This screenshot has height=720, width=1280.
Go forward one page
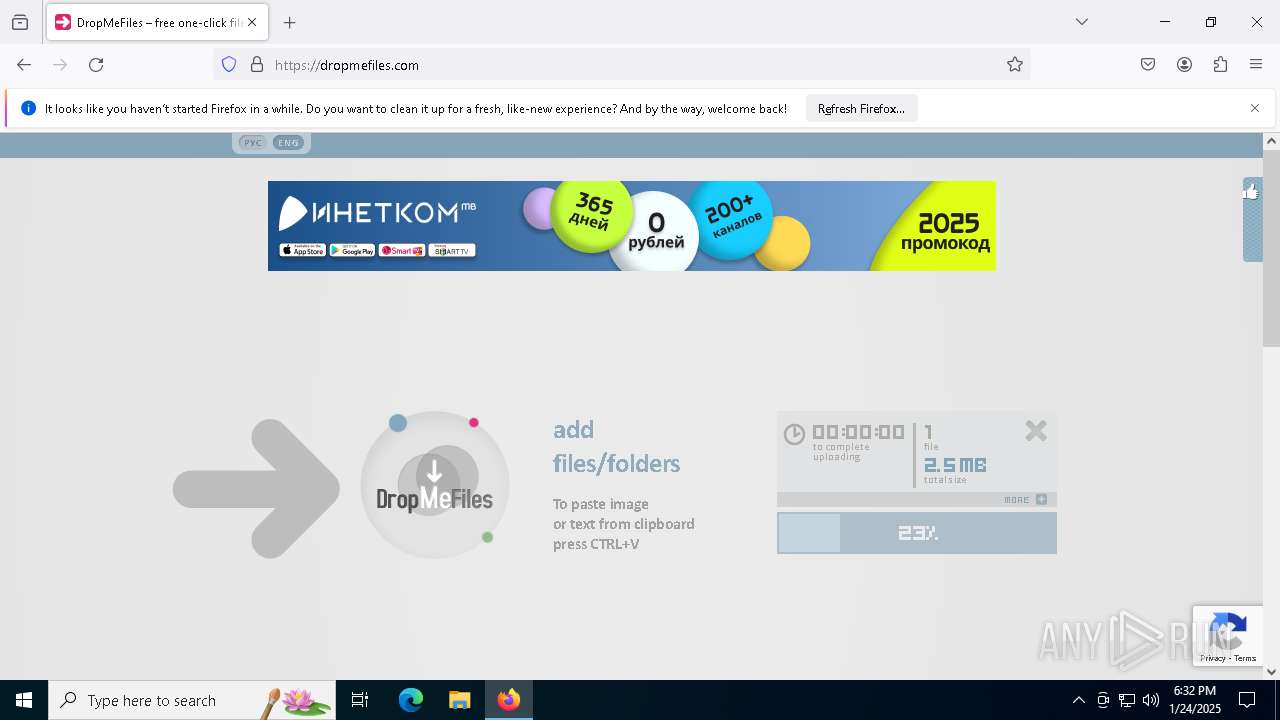click(x=60, y=65)
